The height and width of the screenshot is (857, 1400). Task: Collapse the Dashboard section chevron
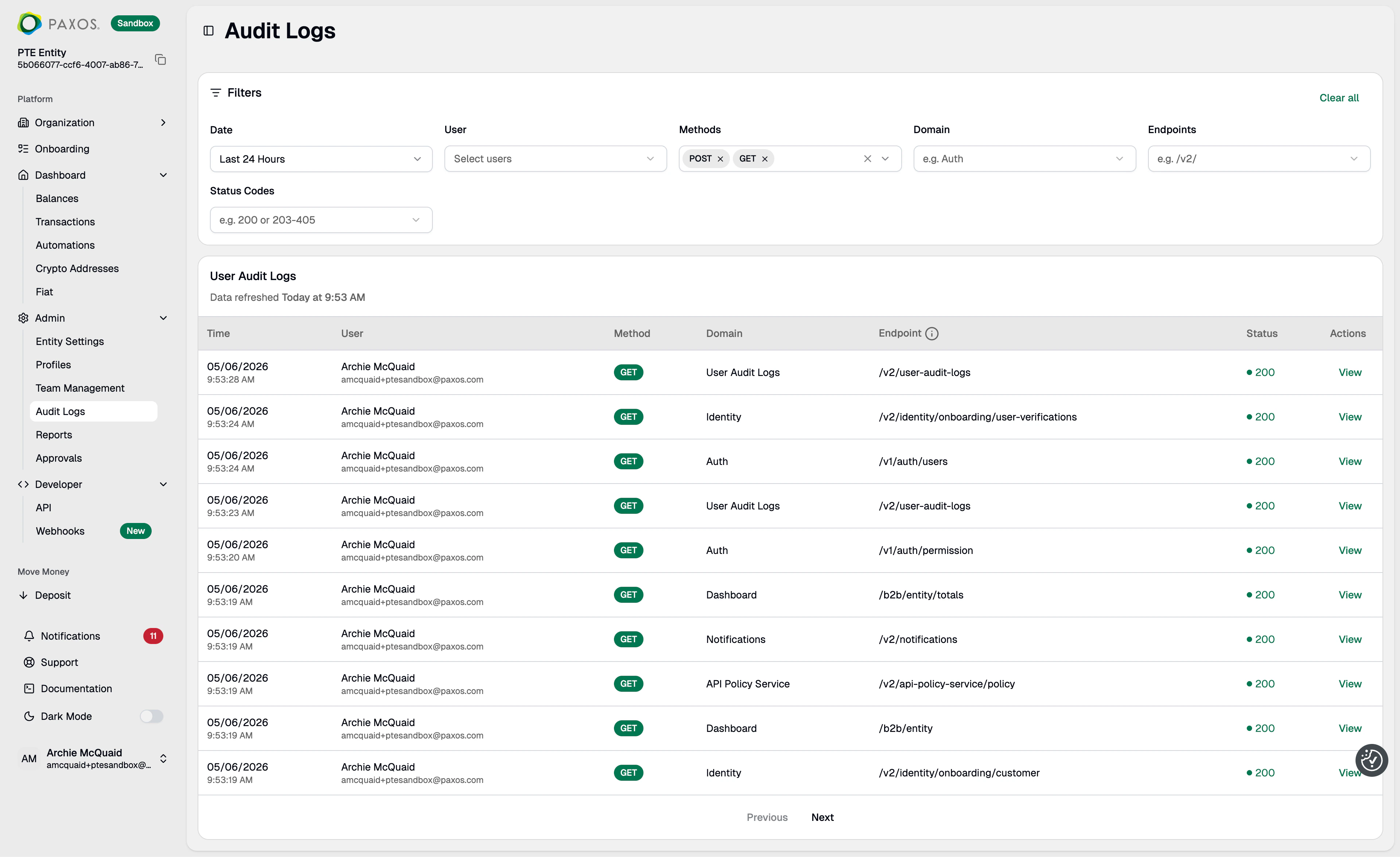(x=164, y=175)
